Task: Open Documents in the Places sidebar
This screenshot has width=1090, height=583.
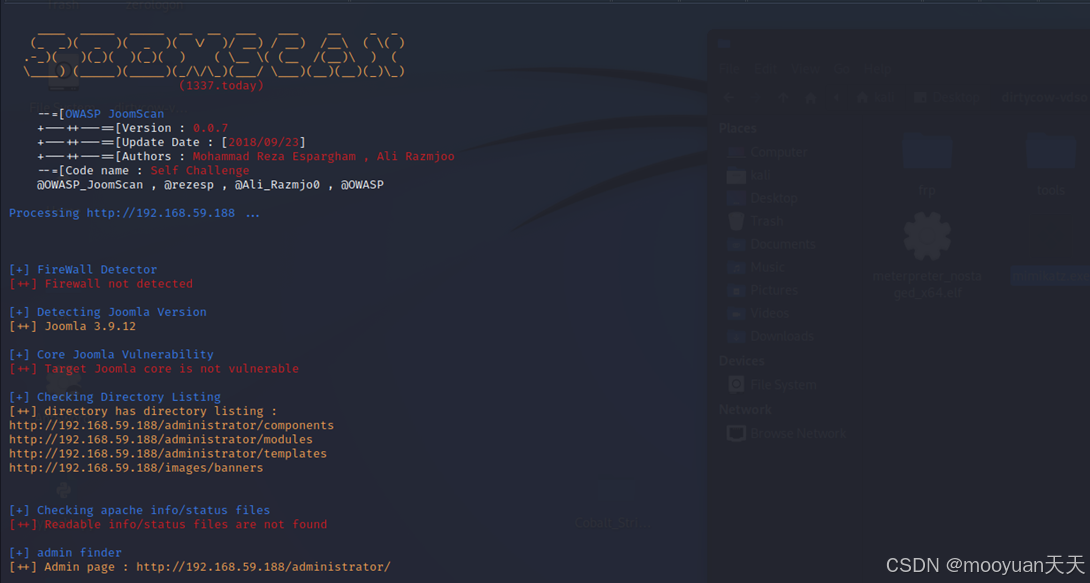Action: pos(771,245)
